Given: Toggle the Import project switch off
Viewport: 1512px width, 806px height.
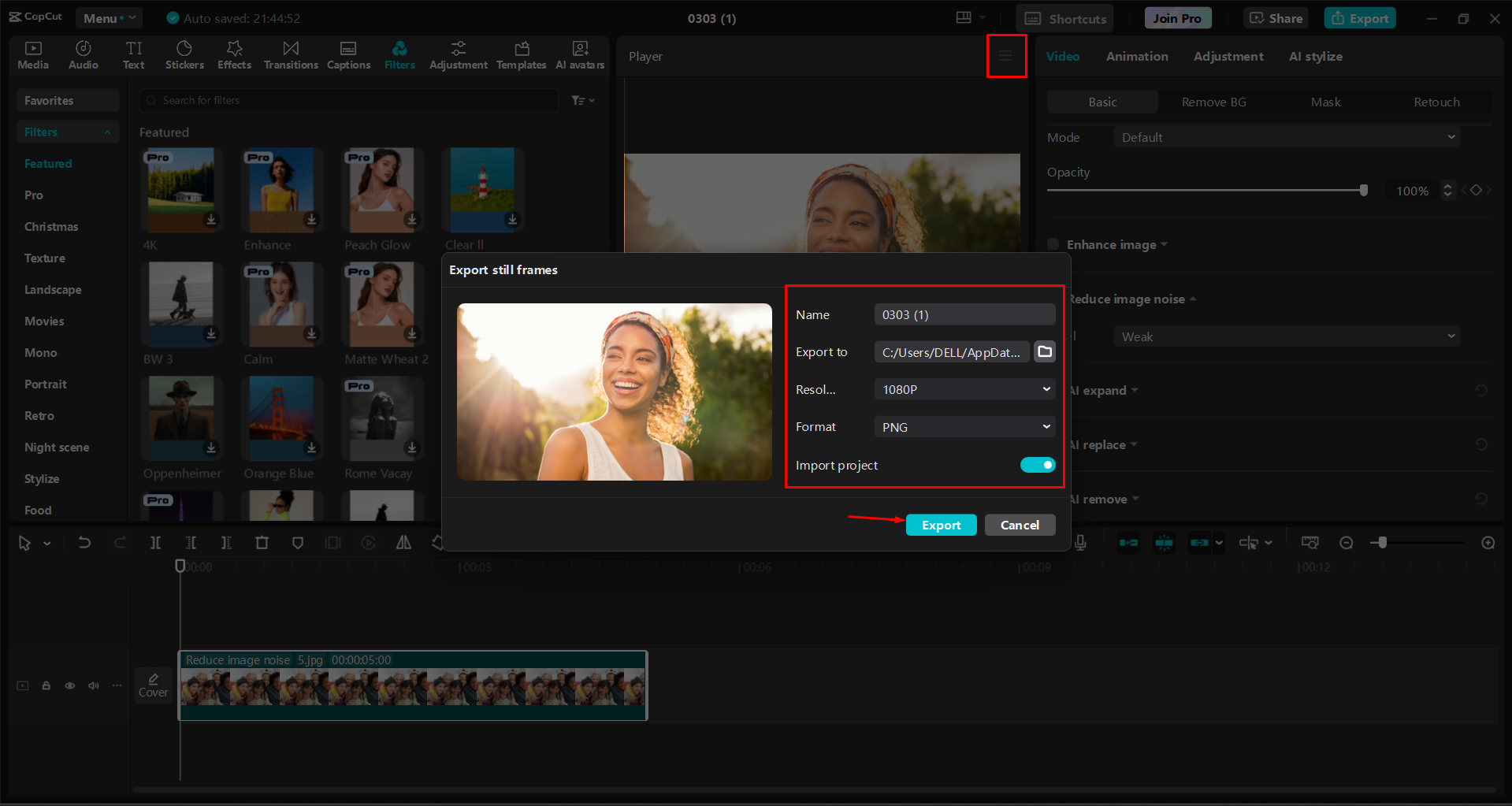Looking at the screenshot, I should (x=1037, y=465).
